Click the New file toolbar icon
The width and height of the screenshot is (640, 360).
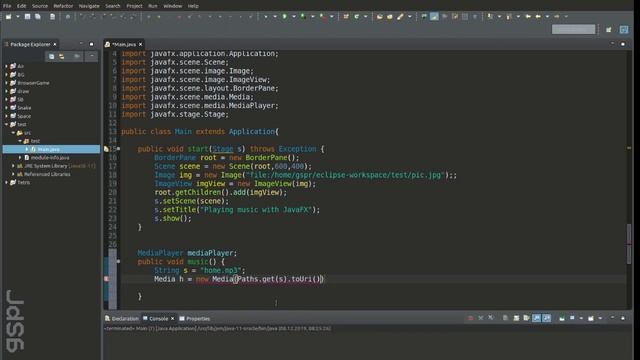click(8, 16)
